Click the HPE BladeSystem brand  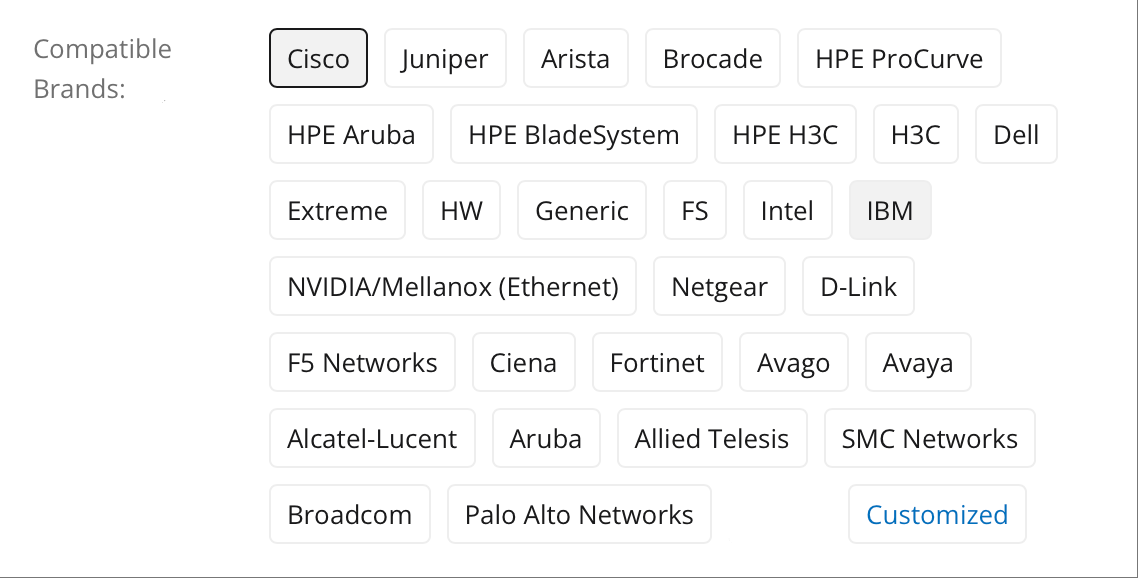[573, 135]
